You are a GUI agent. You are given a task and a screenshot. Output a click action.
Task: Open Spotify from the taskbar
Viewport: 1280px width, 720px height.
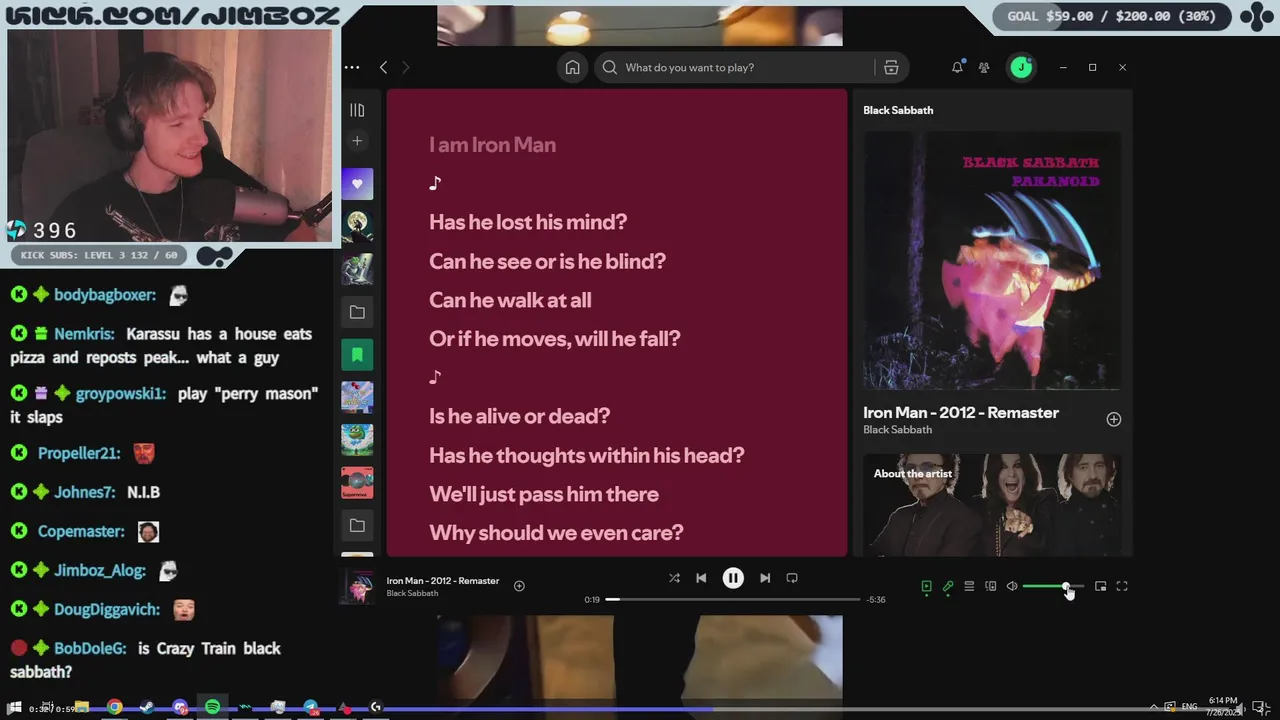click(212, 708)
